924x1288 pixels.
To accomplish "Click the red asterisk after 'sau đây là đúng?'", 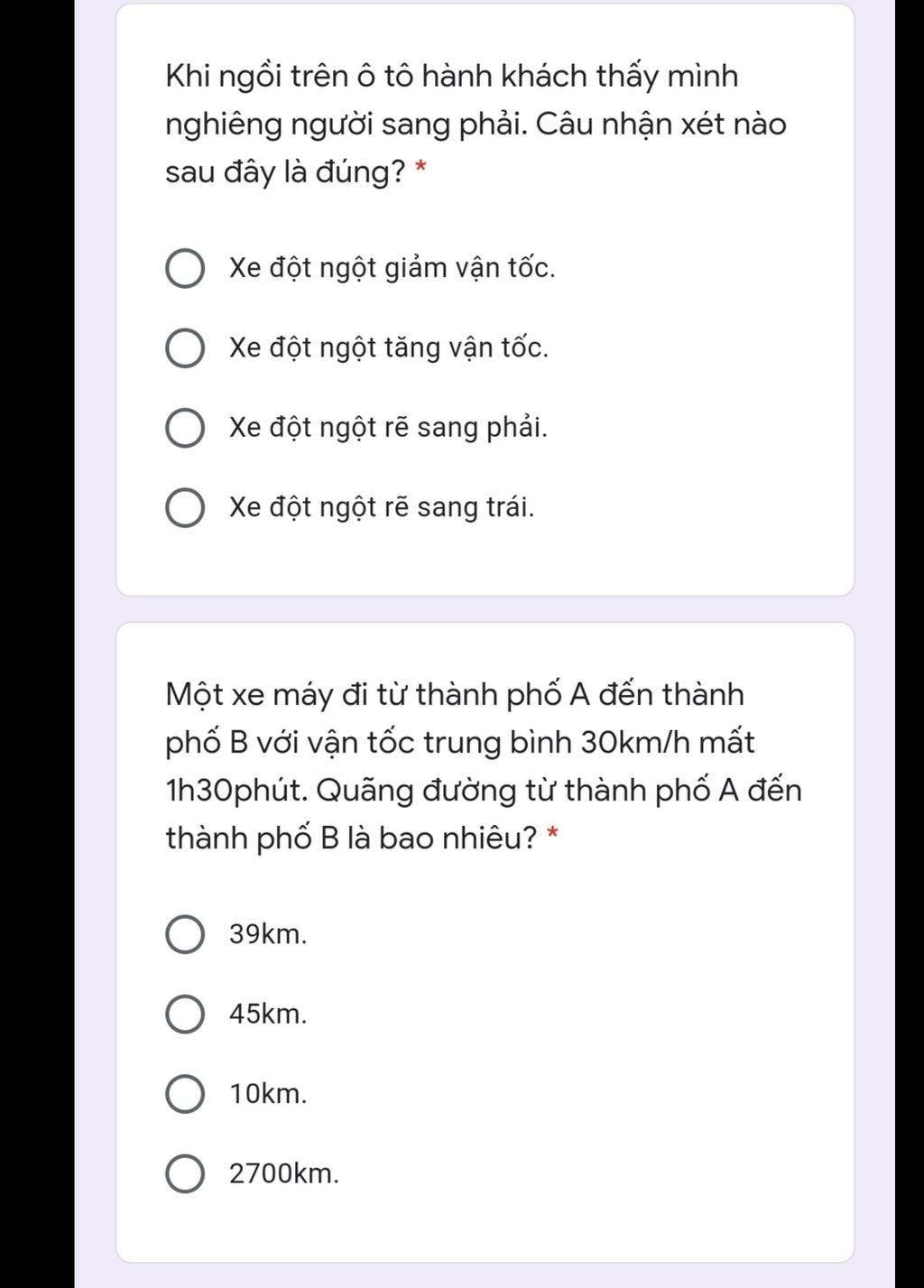I will point(420,167).
